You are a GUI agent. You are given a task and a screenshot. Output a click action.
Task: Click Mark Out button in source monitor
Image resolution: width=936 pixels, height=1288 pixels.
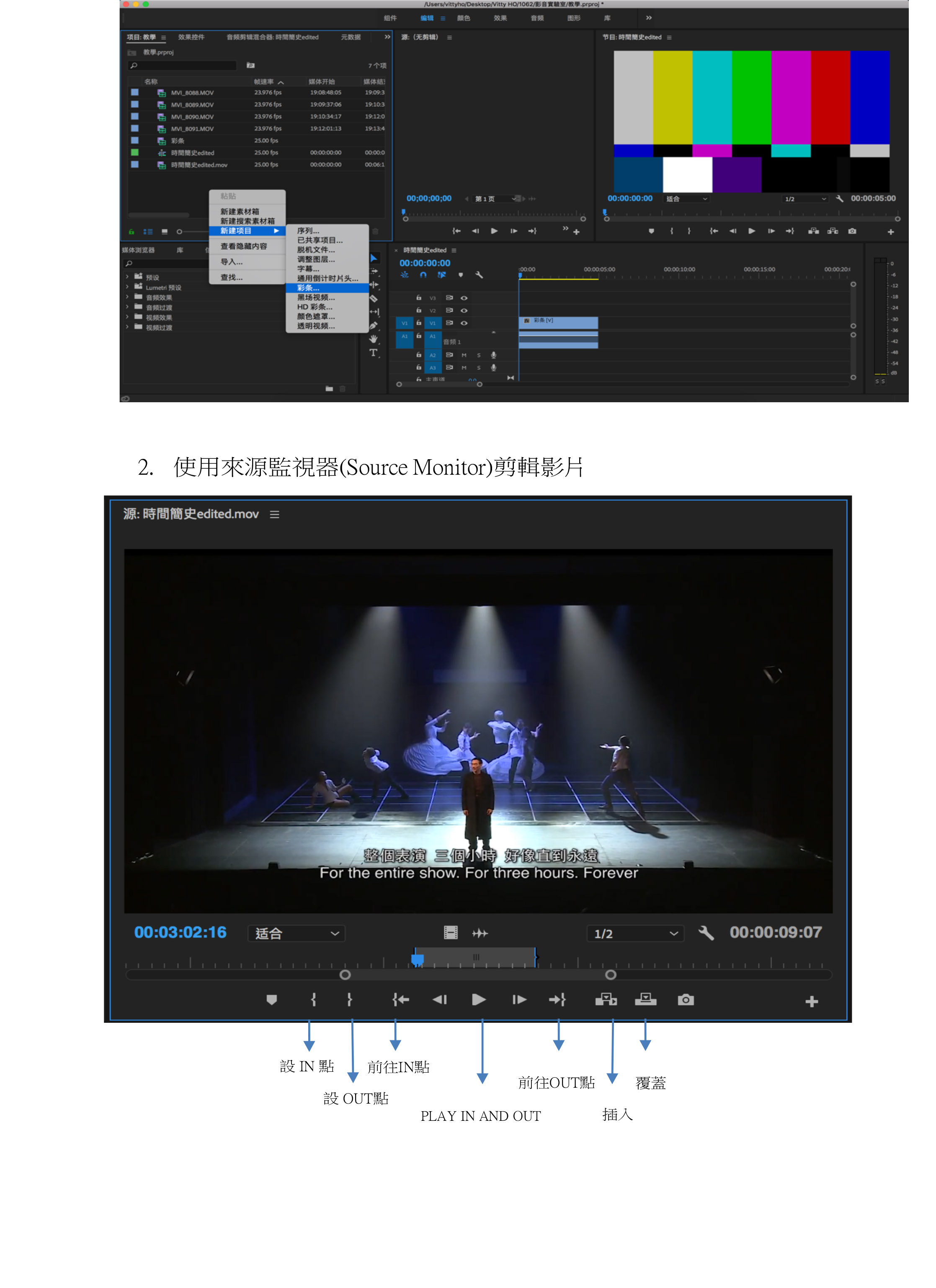(x=349, y=999)
